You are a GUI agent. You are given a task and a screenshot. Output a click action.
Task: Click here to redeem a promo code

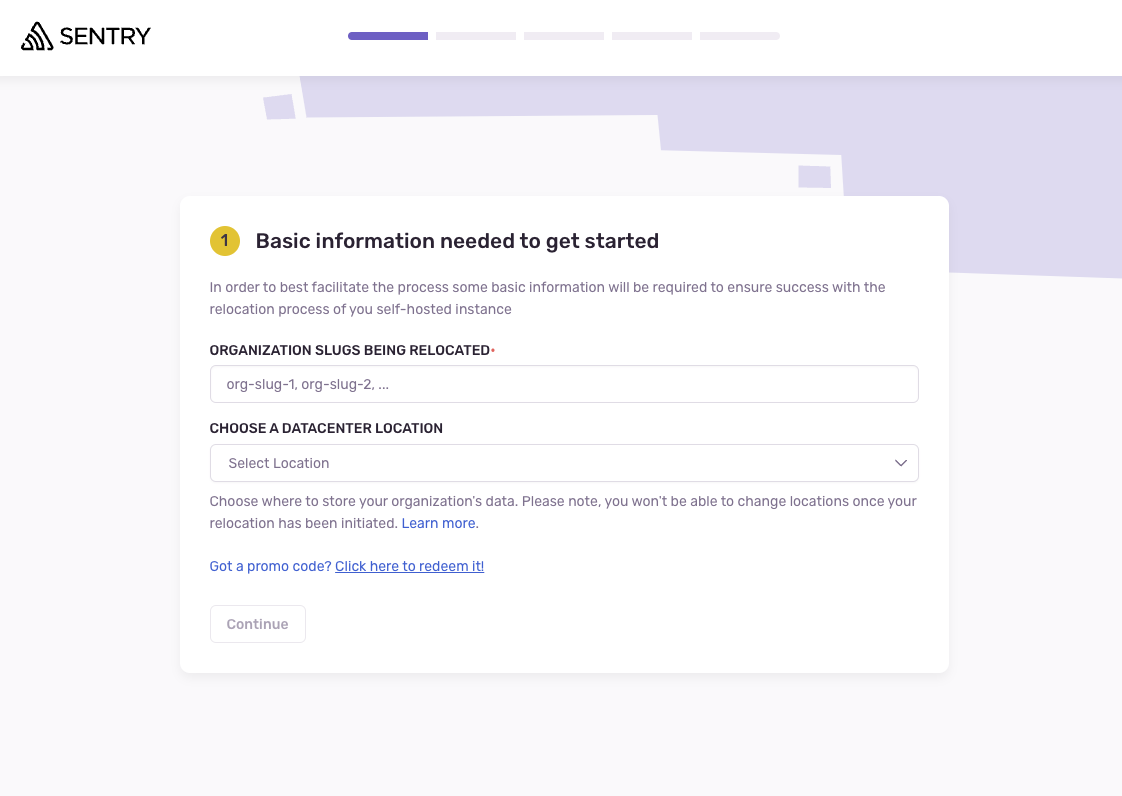pyautogui.click(x=409, y=566)
